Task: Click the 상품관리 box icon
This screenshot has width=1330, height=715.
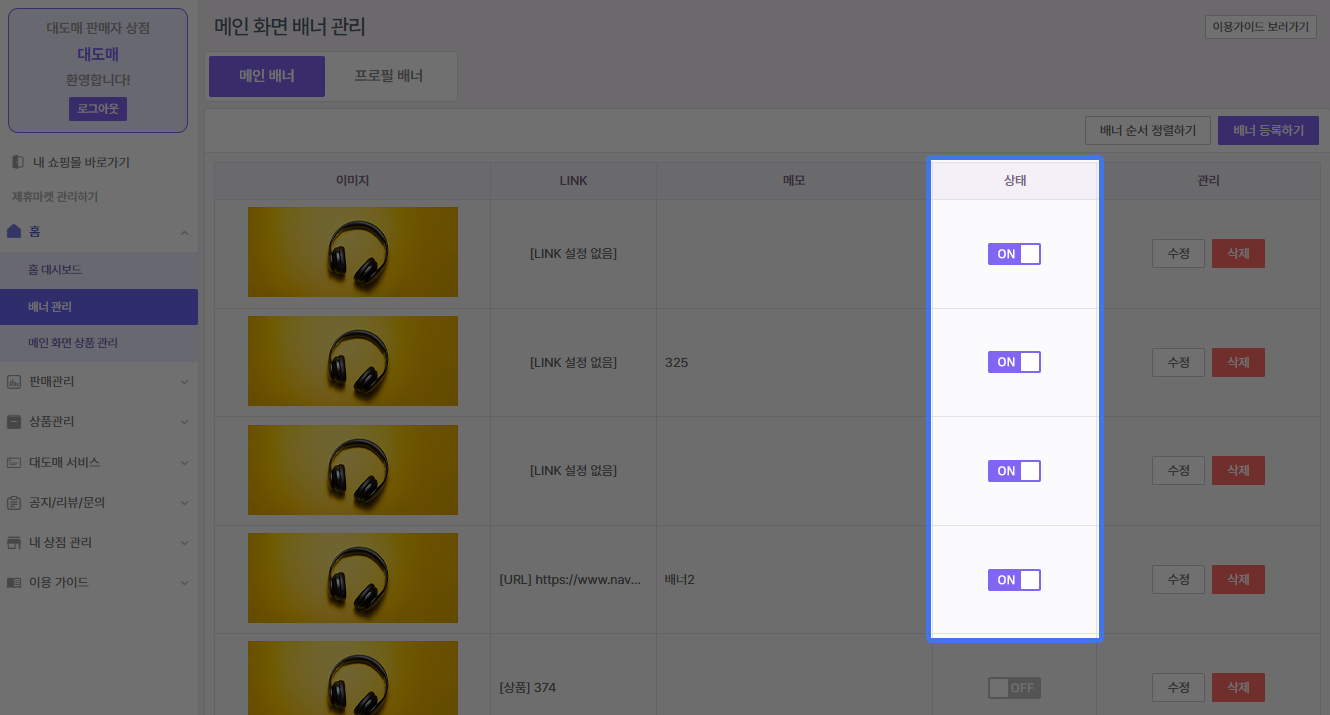Action: pos(14,422)
